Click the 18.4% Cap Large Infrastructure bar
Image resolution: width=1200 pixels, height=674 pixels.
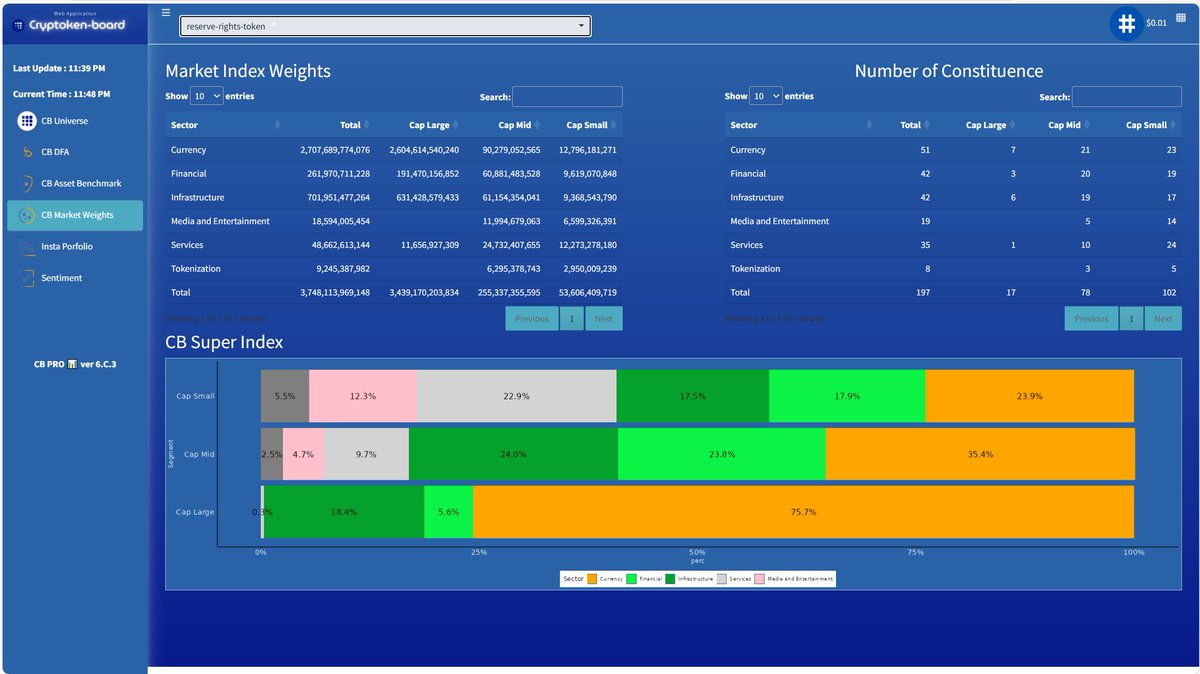tap(344, 512)
